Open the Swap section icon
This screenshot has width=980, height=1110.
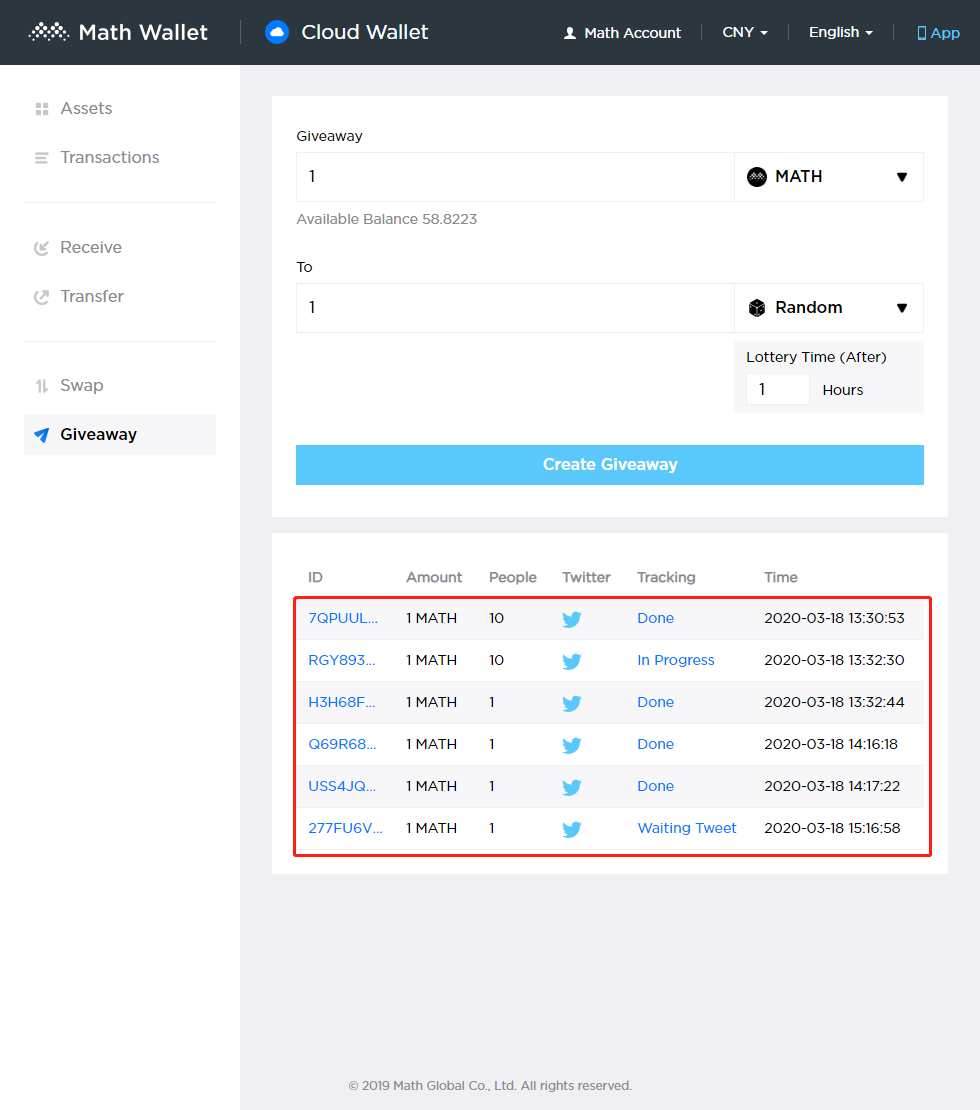[x=42, y=385]
